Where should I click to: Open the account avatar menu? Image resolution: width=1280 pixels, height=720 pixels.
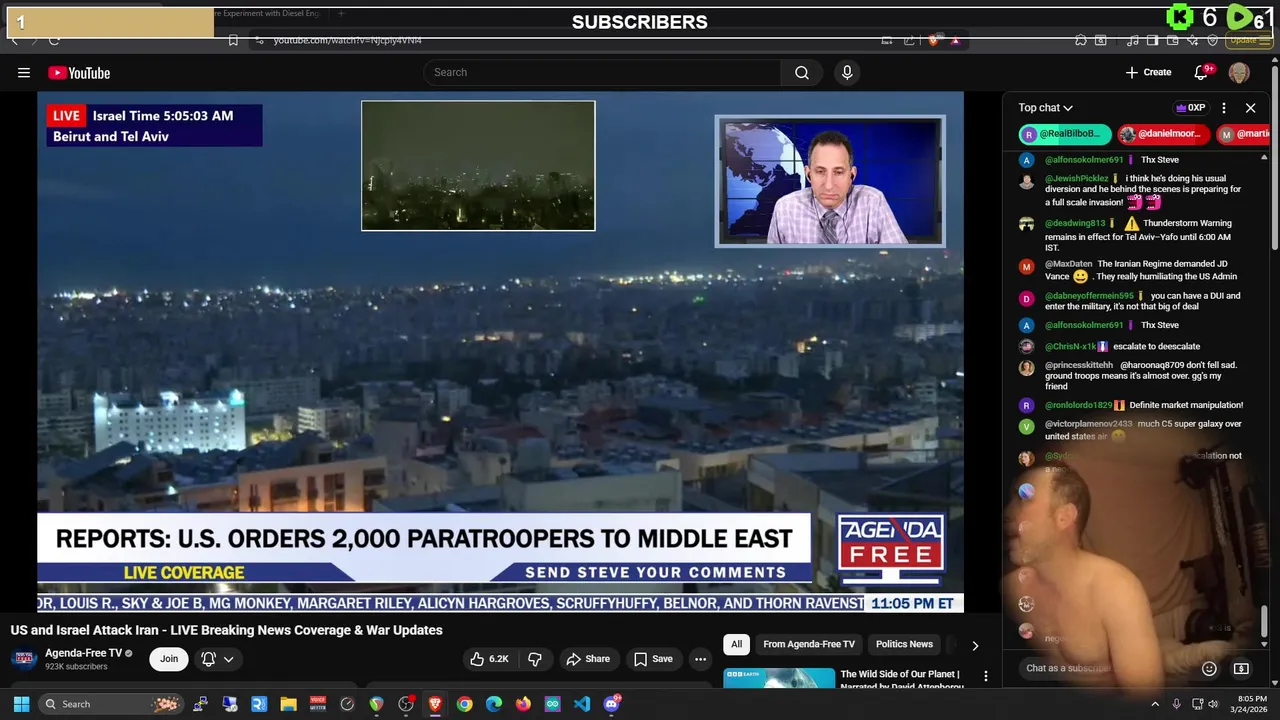coord(1239,72)
